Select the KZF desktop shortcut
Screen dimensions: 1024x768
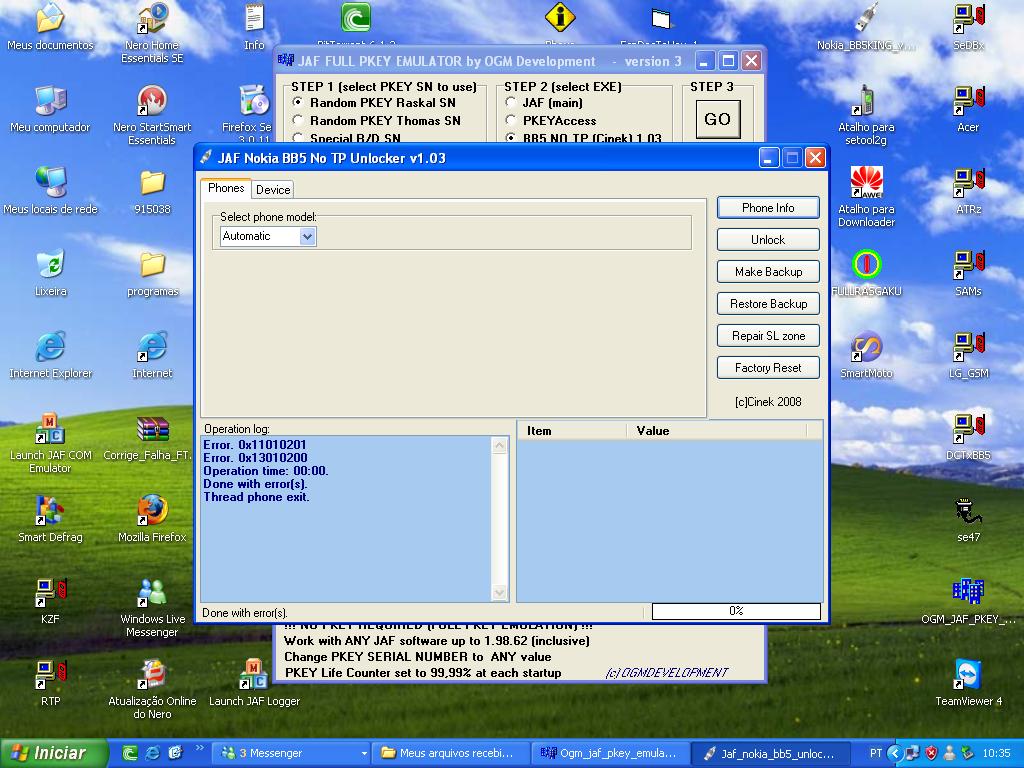tap(50, 601)
